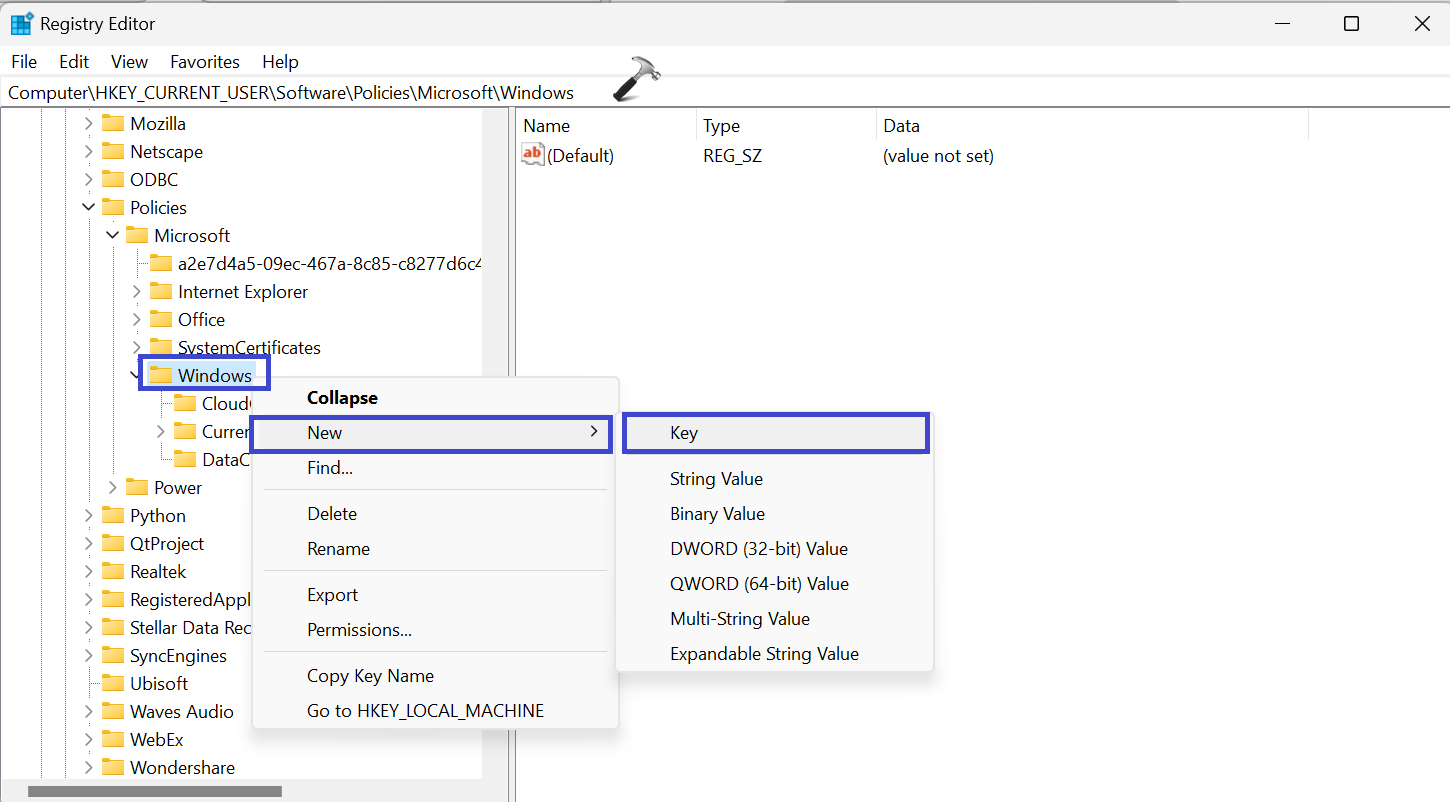Open the New submenu in context menu
The width and height of the screenshot is (1450, 802).
point(431,433)
